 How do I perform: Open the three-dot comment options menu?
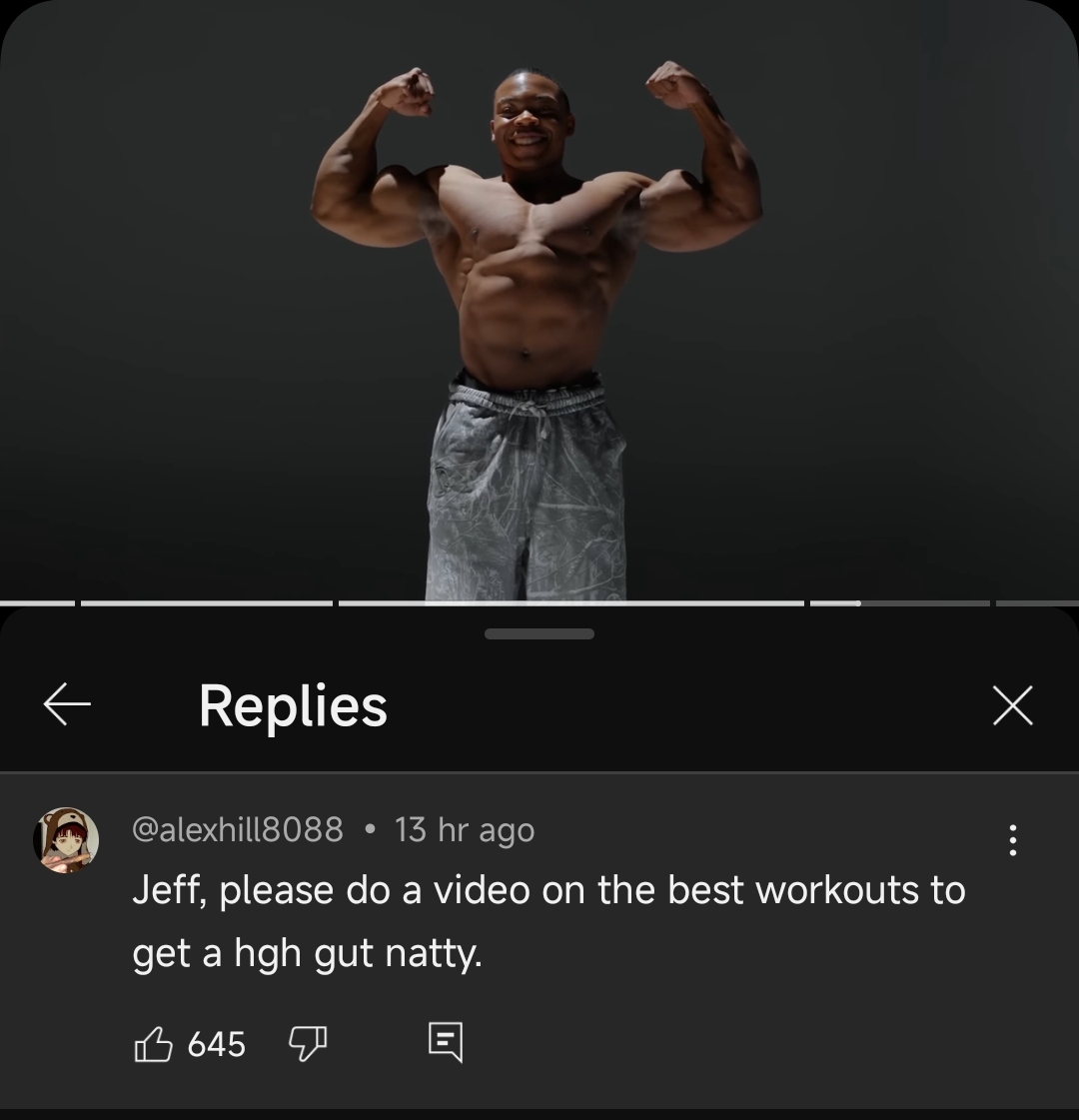point(1013,840)
